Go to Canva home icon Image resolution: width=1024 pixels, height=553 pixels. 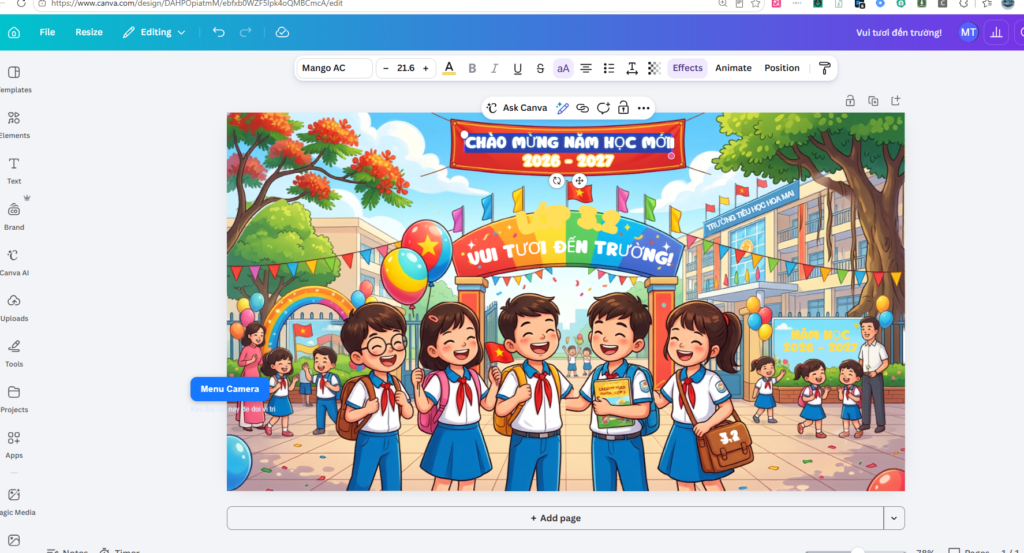14,32
